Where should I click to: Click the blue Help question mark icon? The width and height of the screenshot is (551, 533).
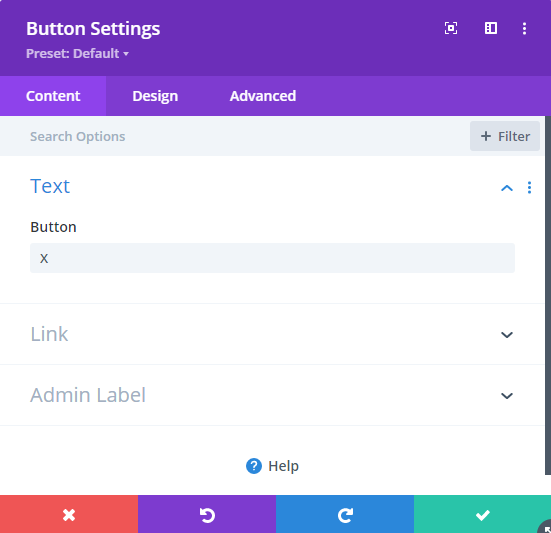[254, 466]
